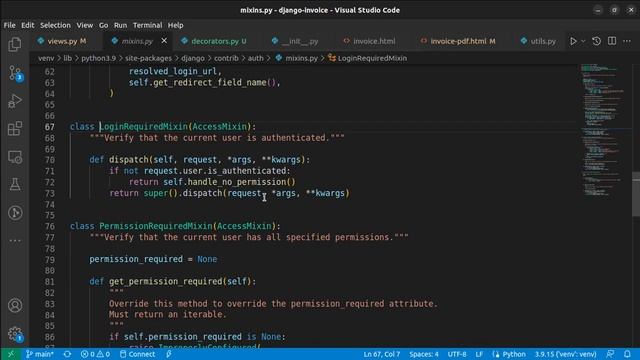Image resolution: width=640 pixels, height=360 pixels.
Task: Switch to invoice-pdf.html tab
Action: tap(459, 41)
